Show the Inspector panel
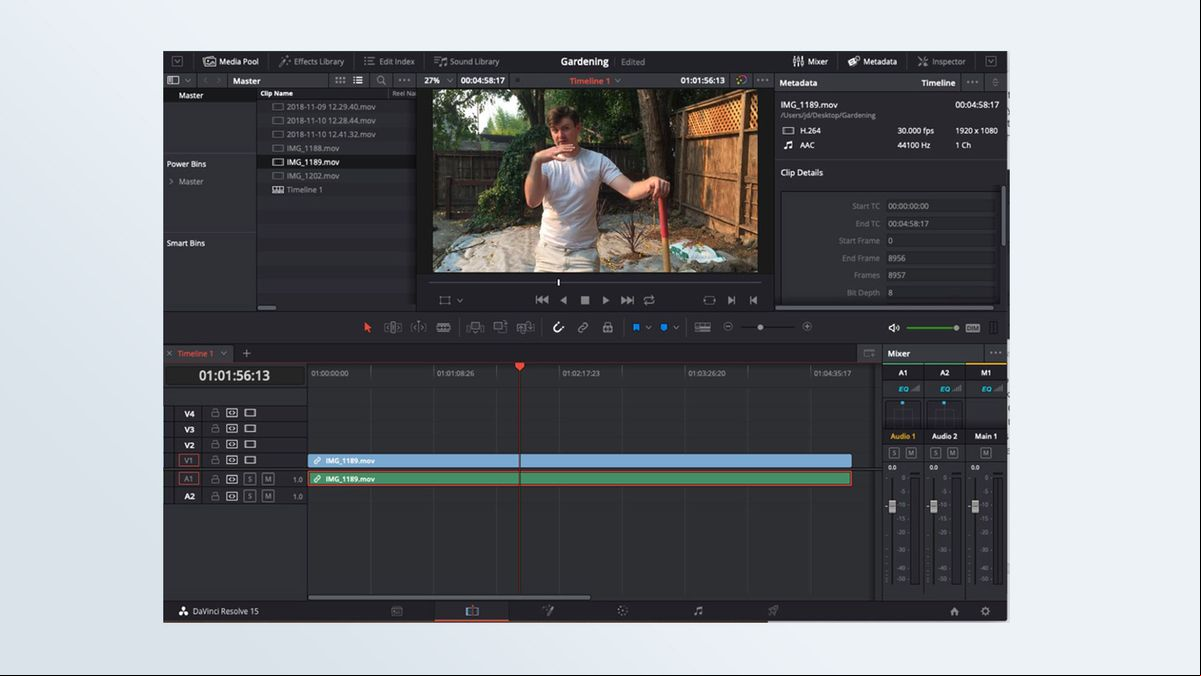 [x=941, y=61]
